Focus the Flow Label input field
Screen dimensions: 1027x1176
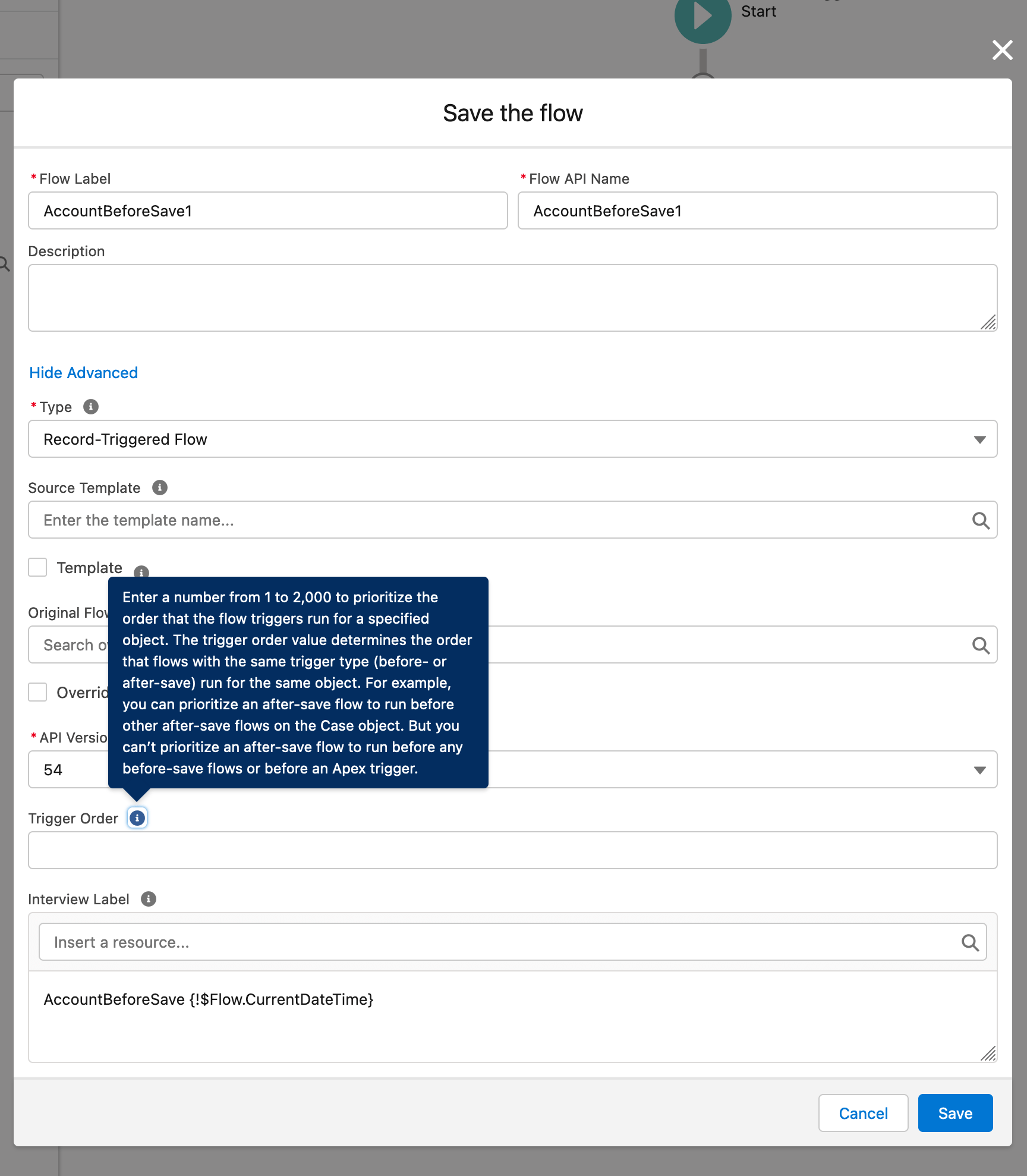click(267, 211)
